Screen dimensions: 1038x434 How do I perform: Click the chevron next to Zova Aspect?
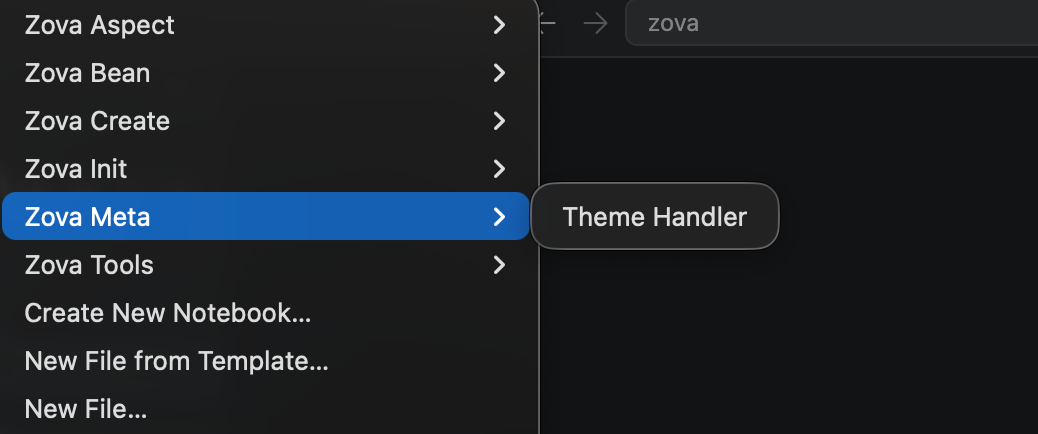coord(499,26)
